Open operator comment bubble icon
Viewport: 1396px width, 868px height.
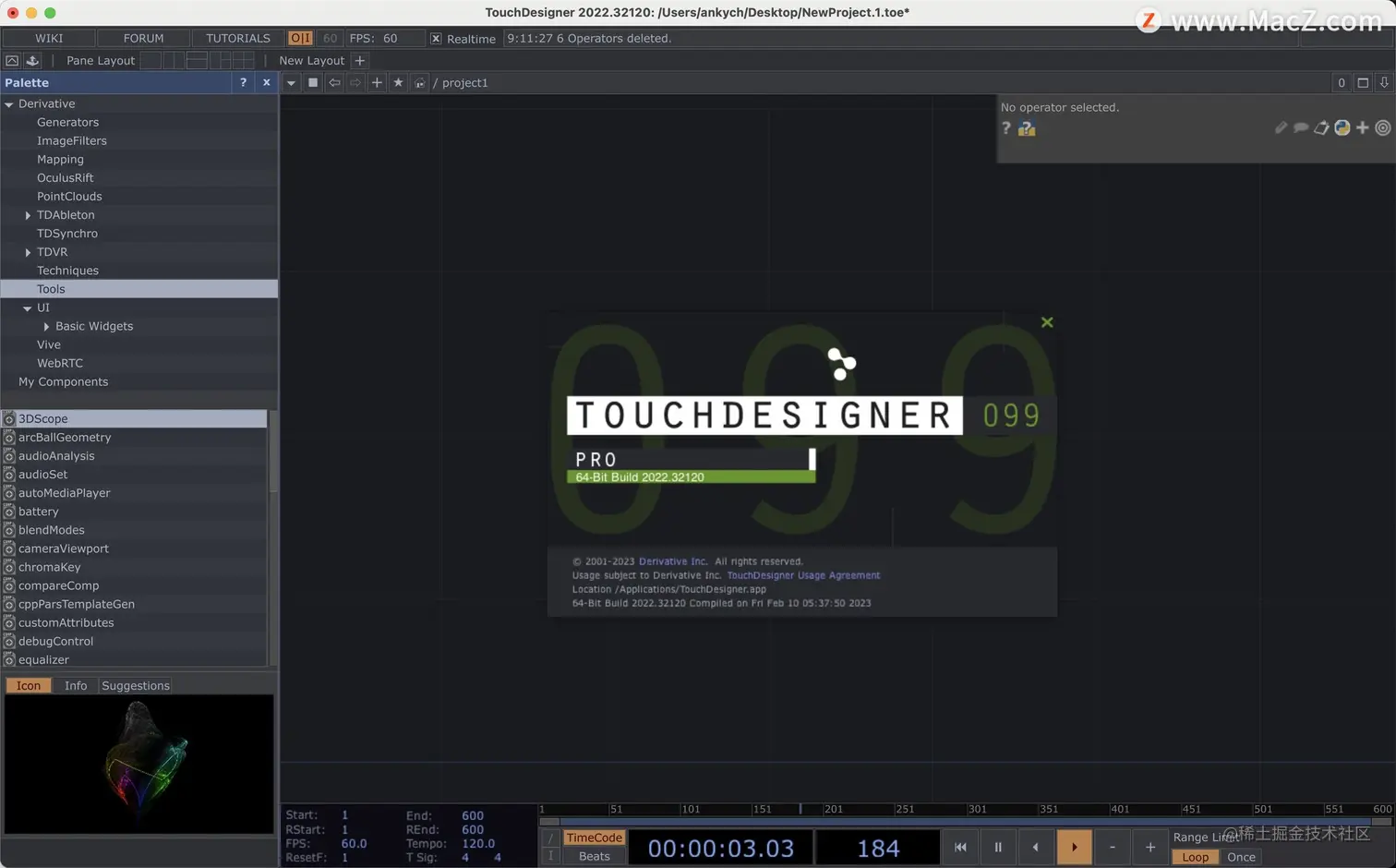(x=1301, y=127)
